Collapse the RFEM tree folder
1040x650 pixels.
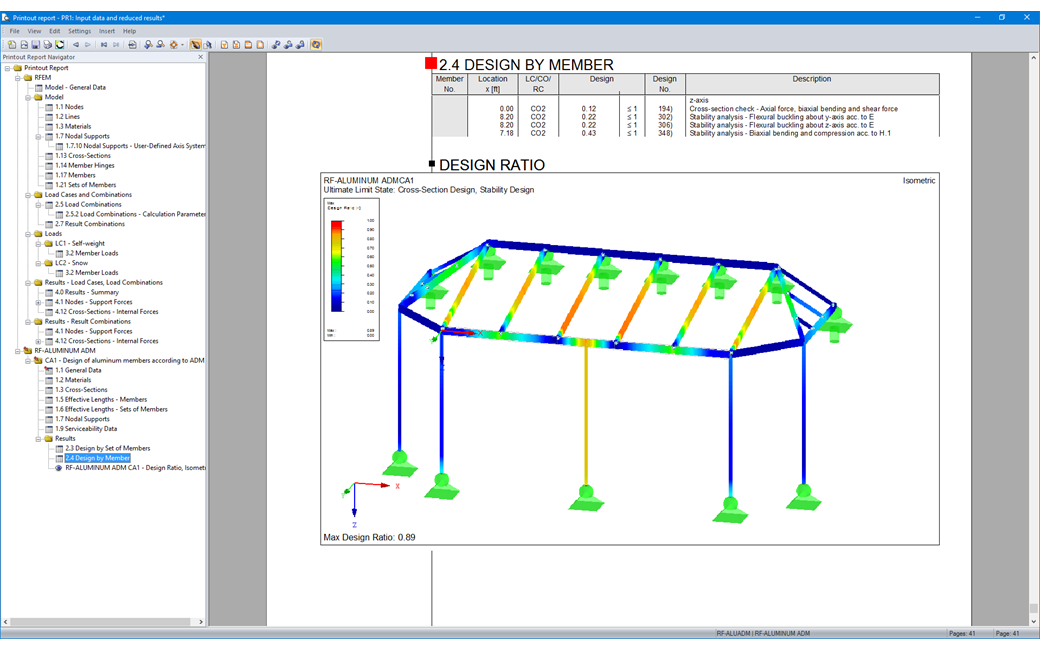click(x=18, y=78)
